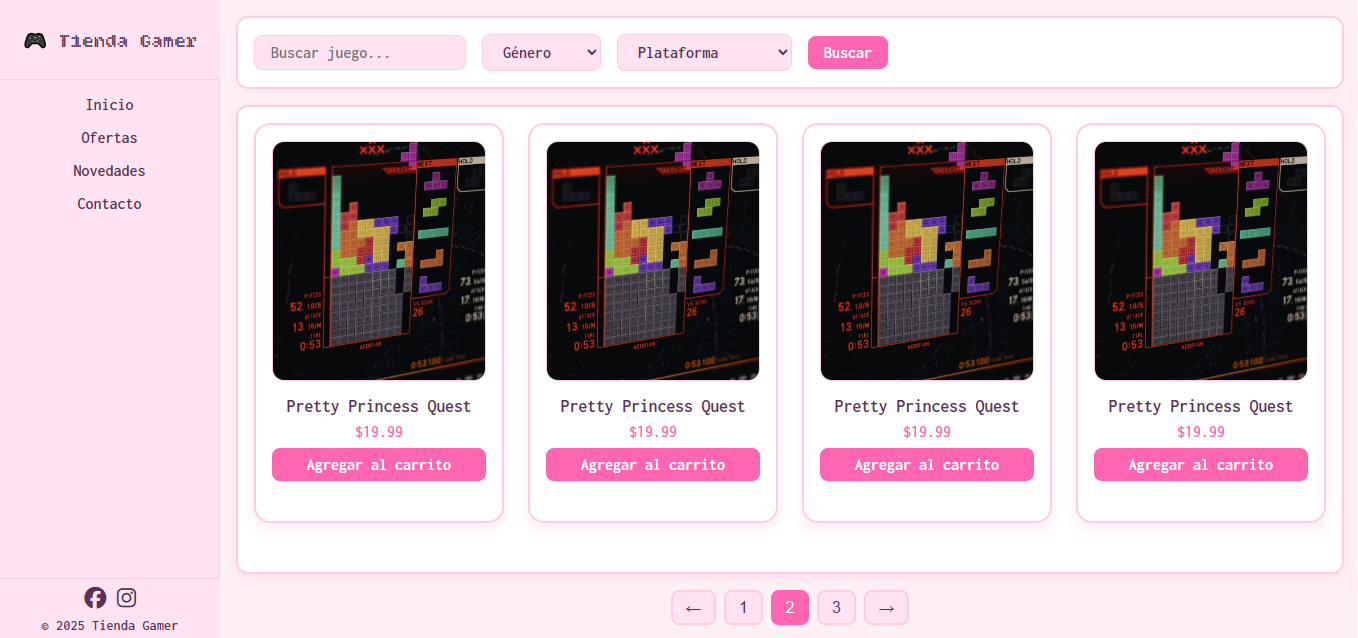
Task: Add the second Pretty Princess Quest to cart
Action: pyautogui.click(x=653, y=465)
